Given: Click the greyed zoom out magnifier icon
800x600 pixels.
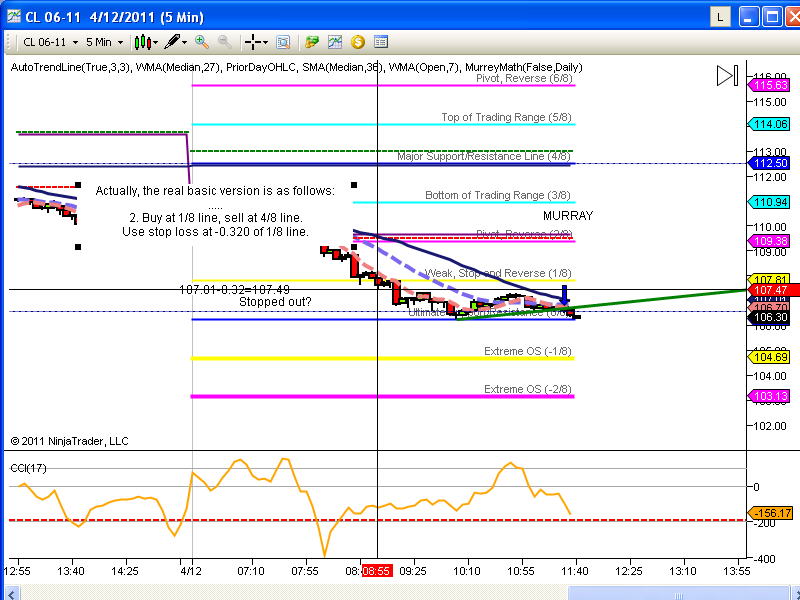Looking at the screenshot, I should (x=224, y=42).
